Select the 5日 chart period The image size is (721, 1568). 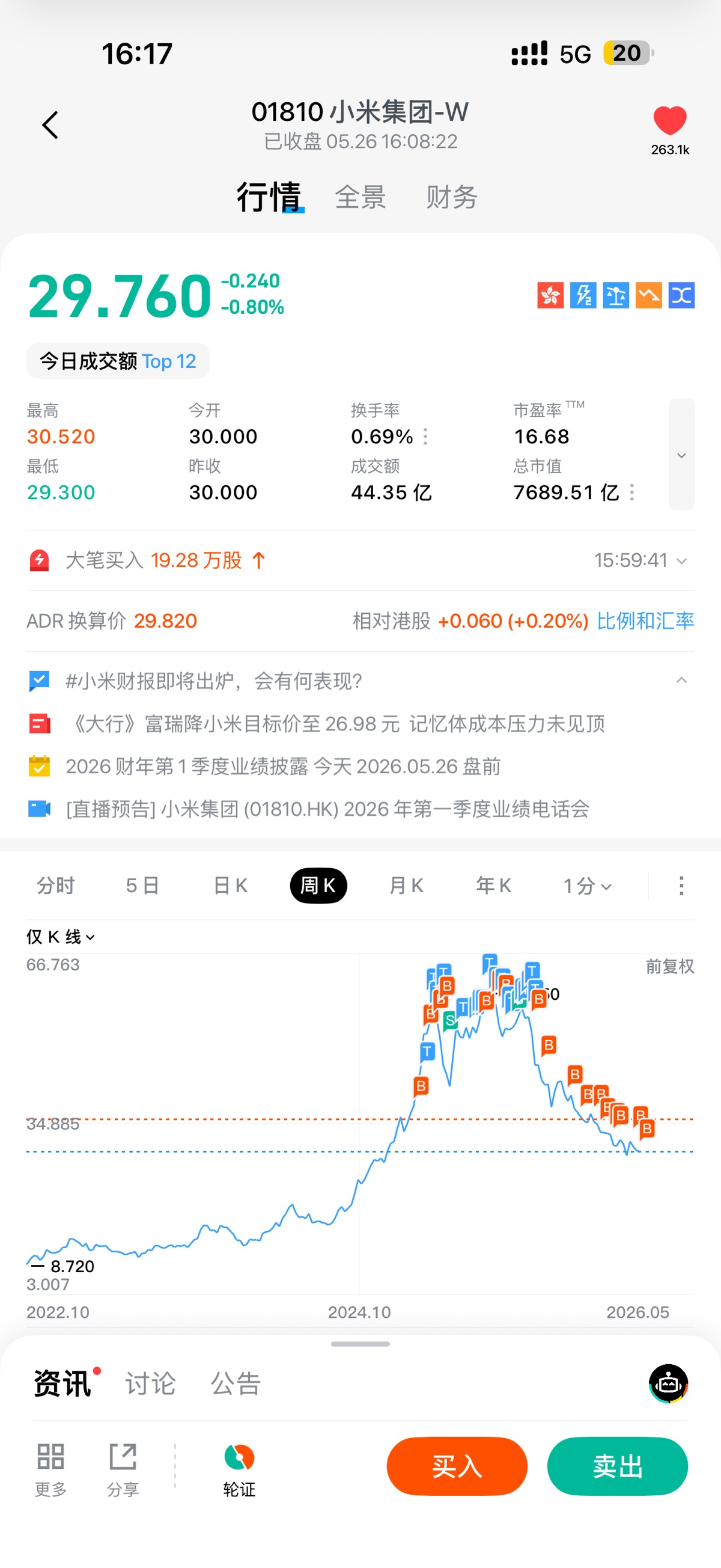[142, 886]
